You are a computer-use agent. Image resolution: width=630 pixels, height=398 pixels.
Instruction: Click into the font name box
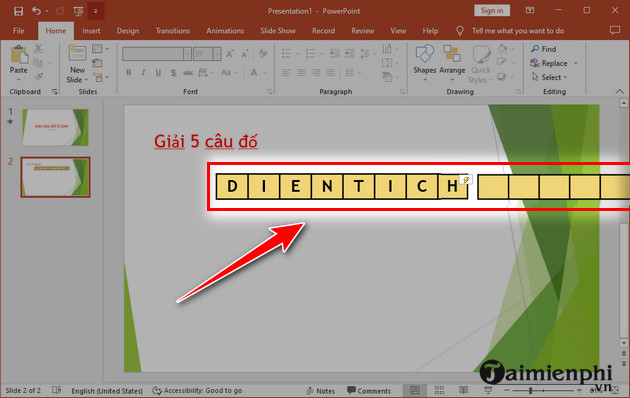[153, 54]
